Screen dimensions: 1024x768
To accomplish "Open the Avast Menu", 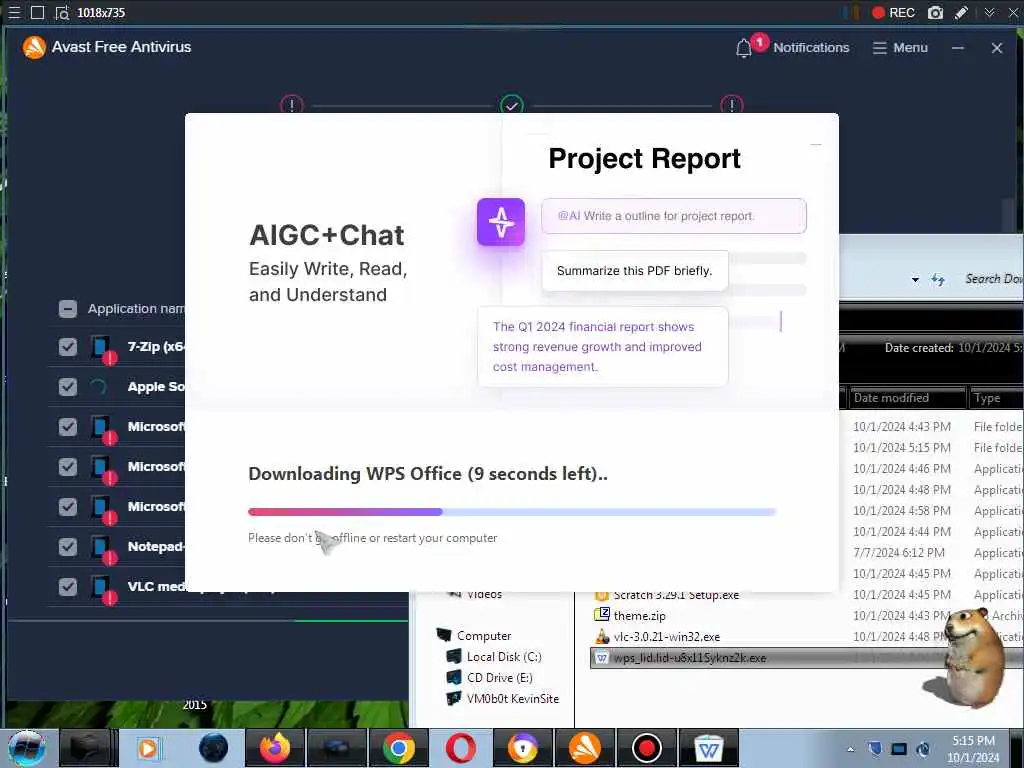I will tap(900, 48).
